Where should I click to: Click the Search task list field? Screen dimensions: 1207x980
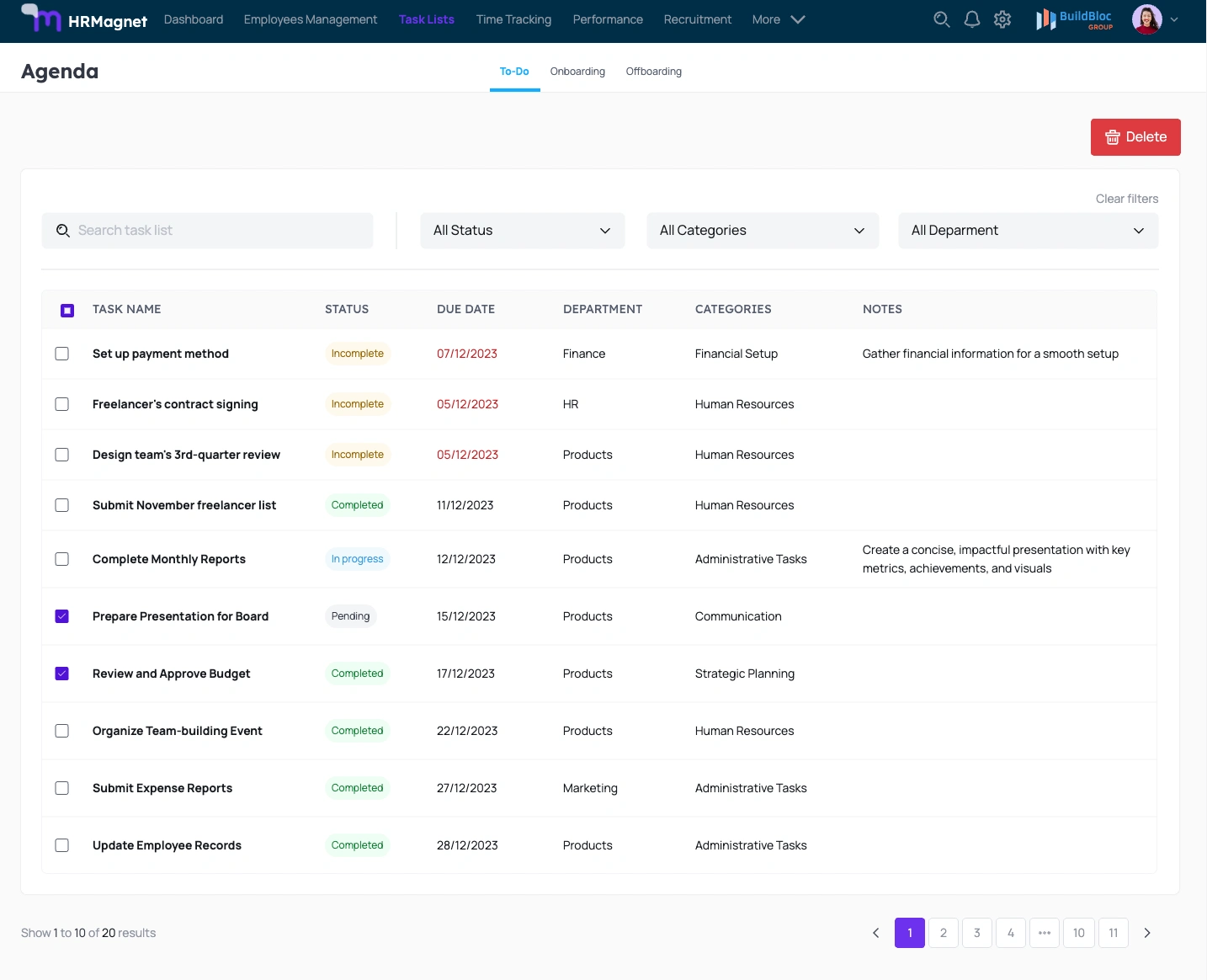207,231
